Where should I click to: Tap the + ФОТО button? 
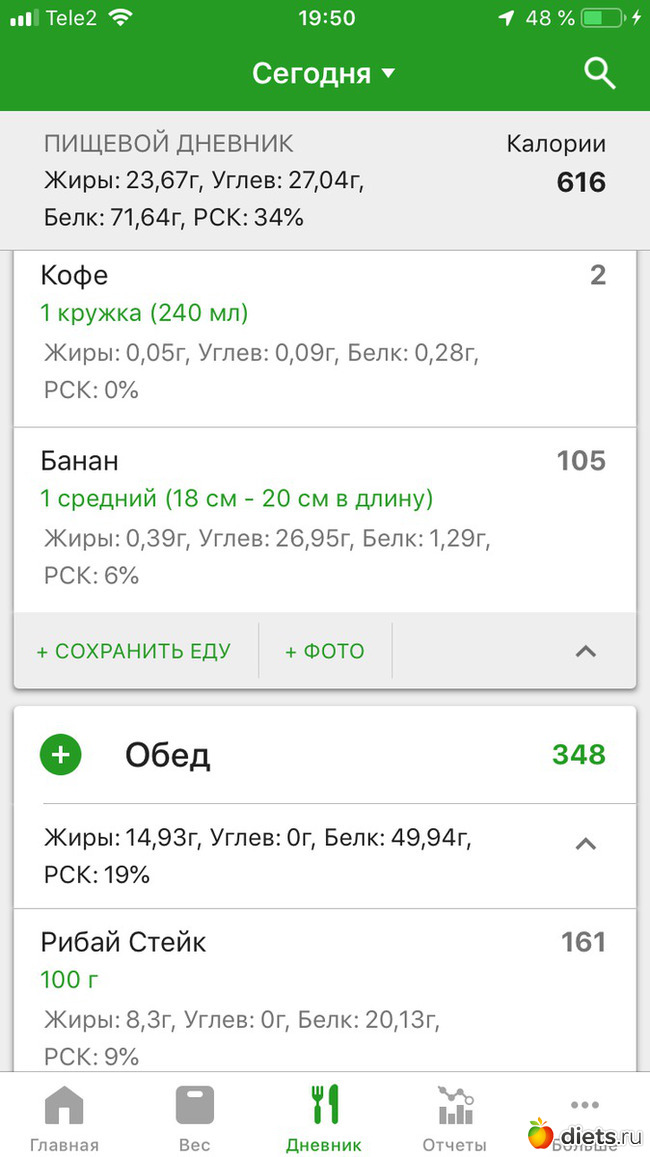point(325,651)
